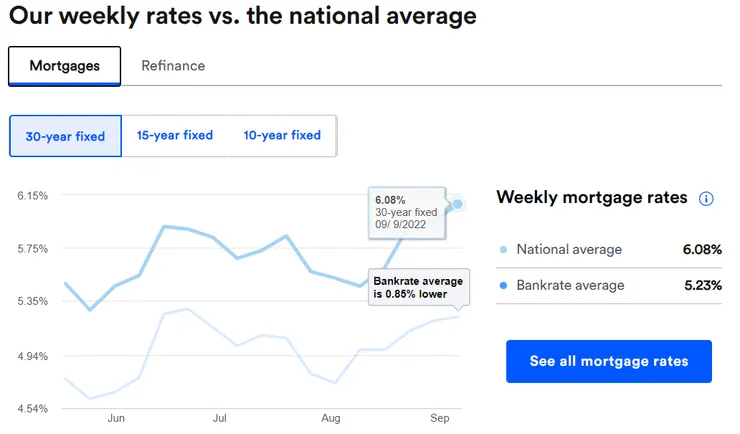The image size is (740, 434).
Task: Click the Bankrate average is 0.85% lower tooltip
Action: click(416, 287)
